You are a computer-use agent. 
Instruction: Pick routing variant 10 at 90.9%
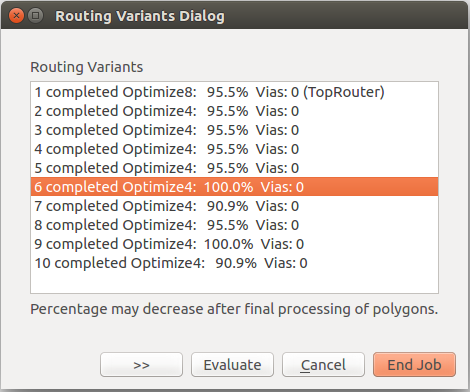pos(234,263)
